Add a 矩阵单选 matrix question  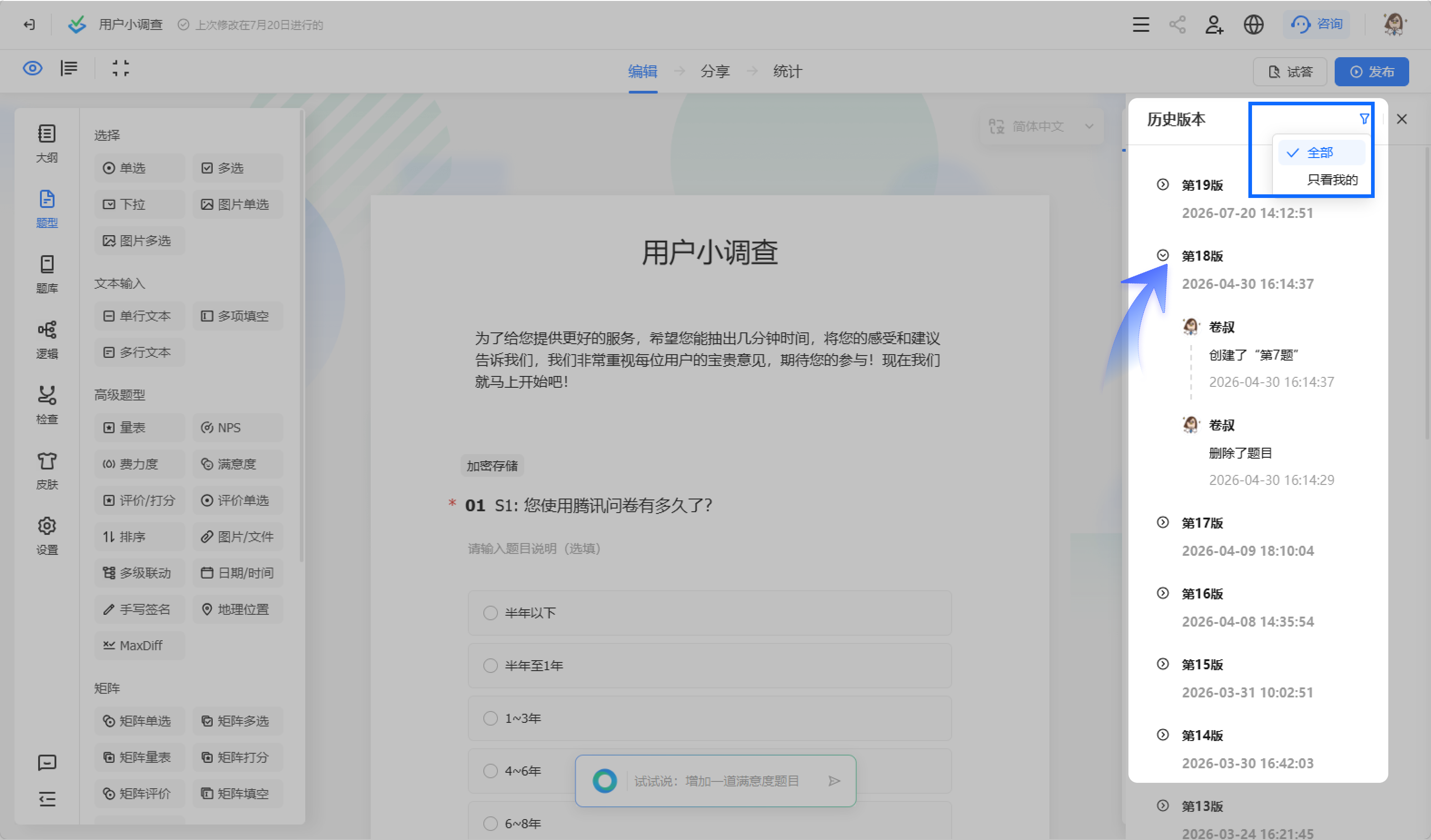point(140,721)
